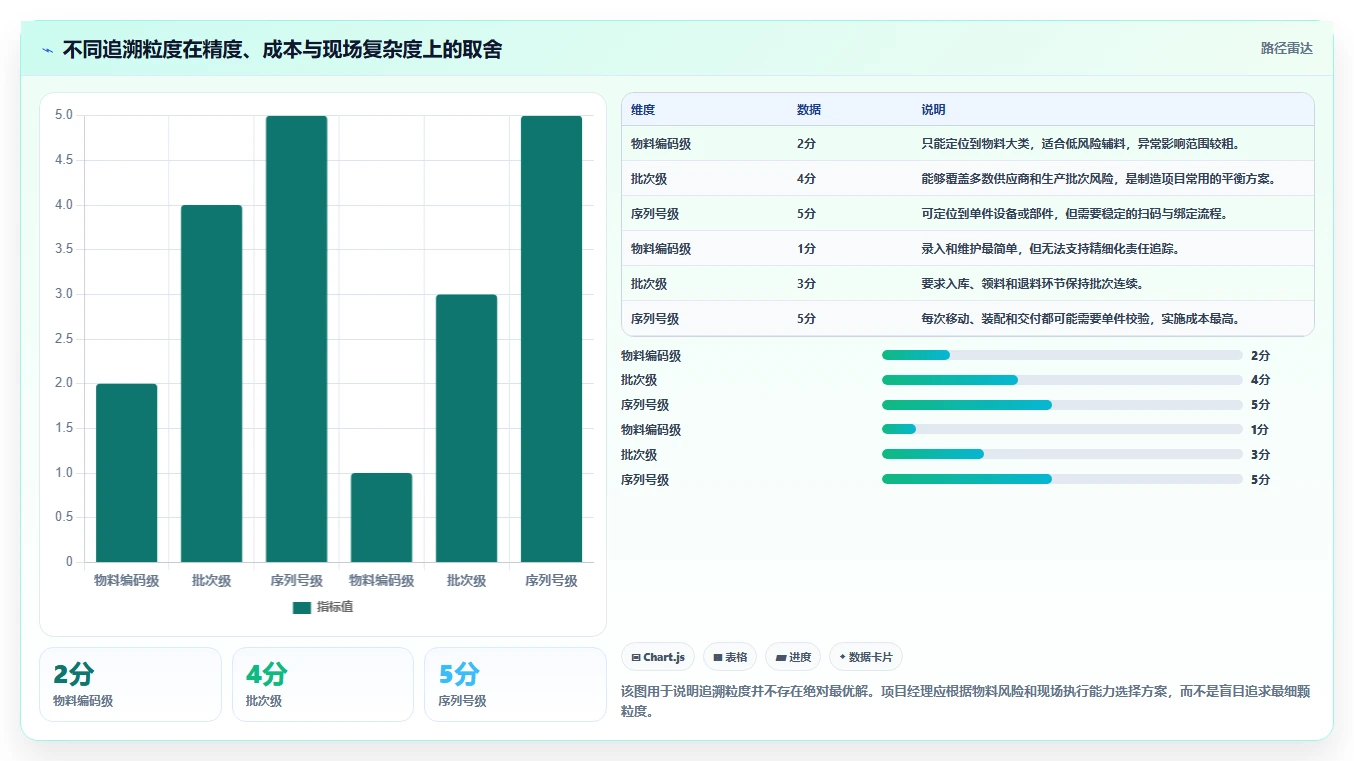The image size is (1354, 761).
Task: Click the 批次级 label beside the 3分 progress bar
Action: click(639, 455)
